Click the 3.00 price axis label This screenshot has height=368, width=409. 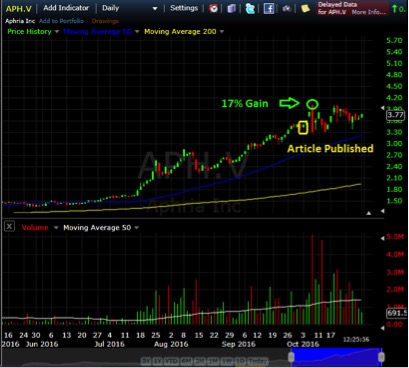point(394,144)
